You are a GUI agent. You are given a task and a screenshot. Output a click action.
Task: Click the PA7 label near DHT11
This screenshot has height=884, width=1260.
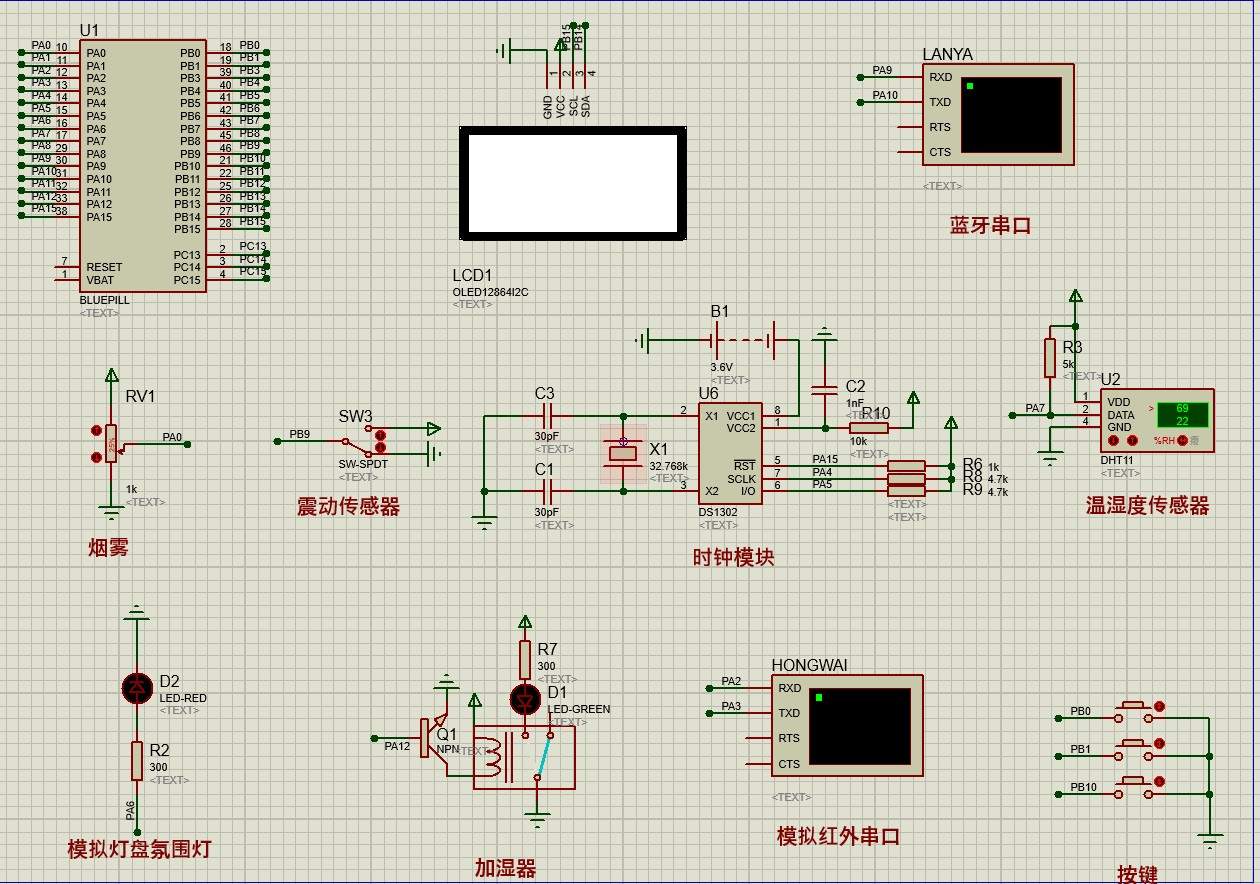click(1035, 408)
